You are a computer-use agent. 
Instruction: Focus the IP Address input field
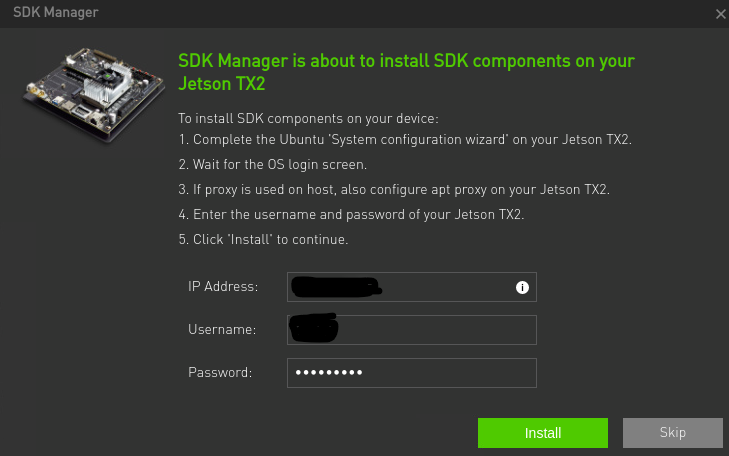click(x=411, y=287)
